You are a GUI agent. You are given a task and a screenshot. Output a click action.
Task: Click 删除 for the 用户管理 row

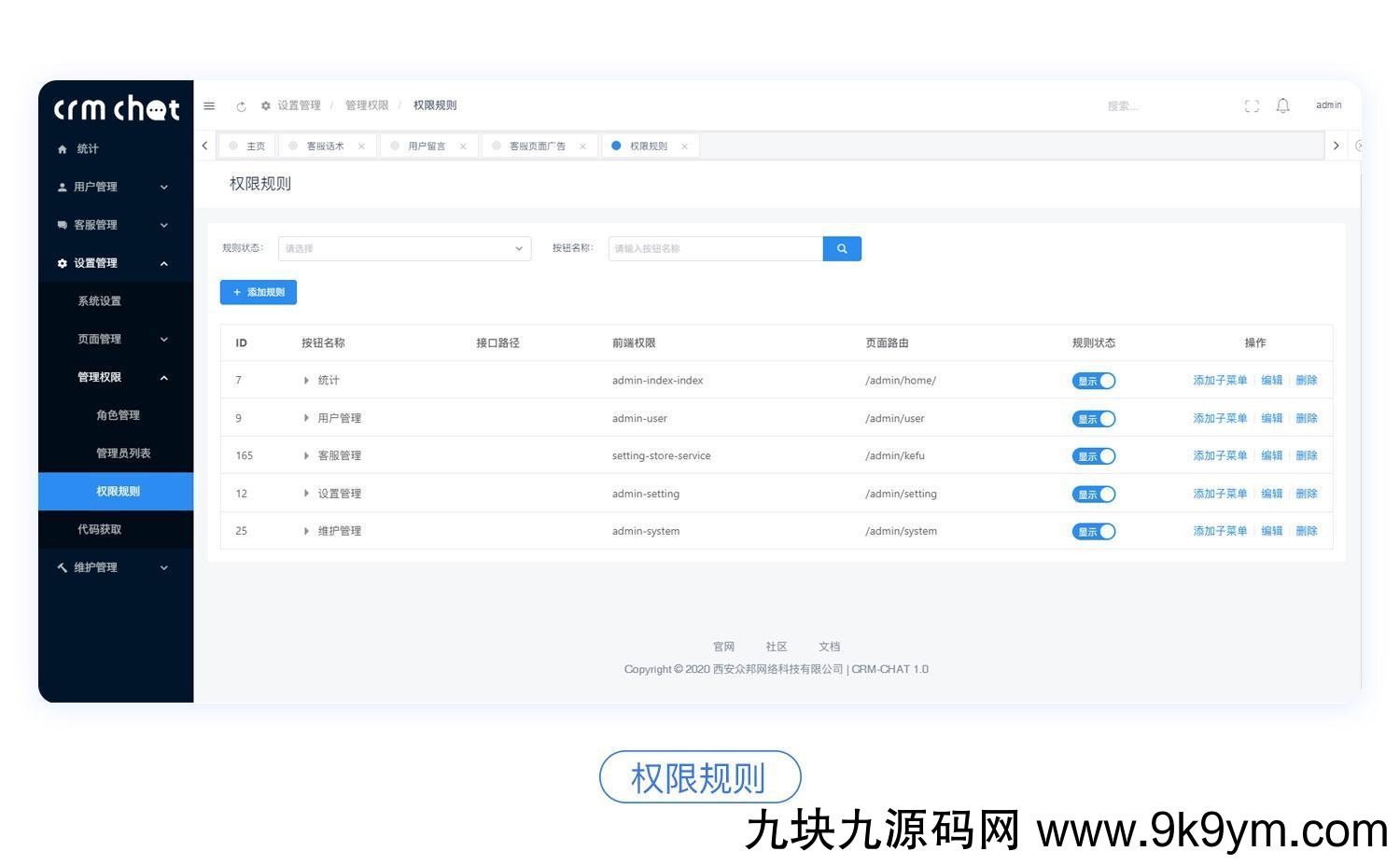1306,418
